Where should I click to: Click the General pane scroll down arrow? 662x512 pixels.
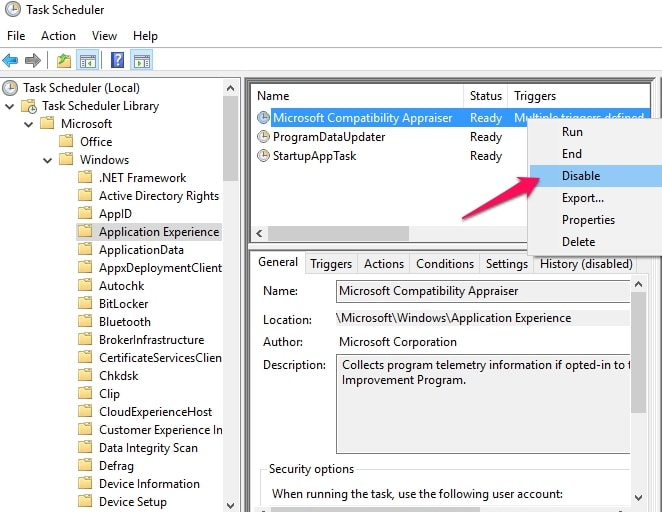[638, 498]
